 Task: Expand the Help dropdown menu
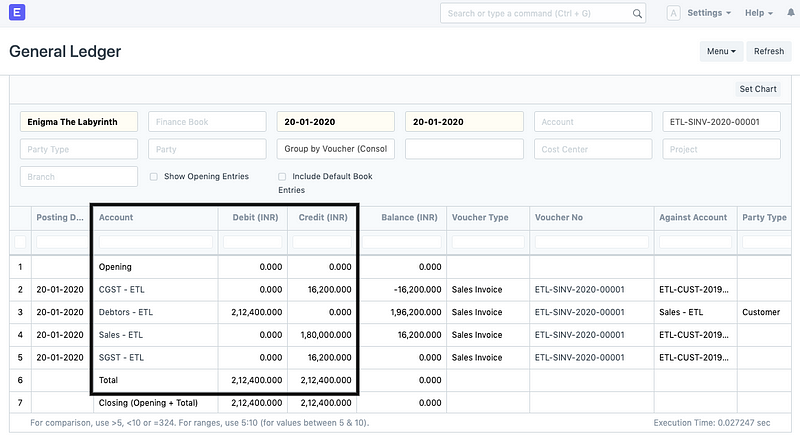(765, 13)
